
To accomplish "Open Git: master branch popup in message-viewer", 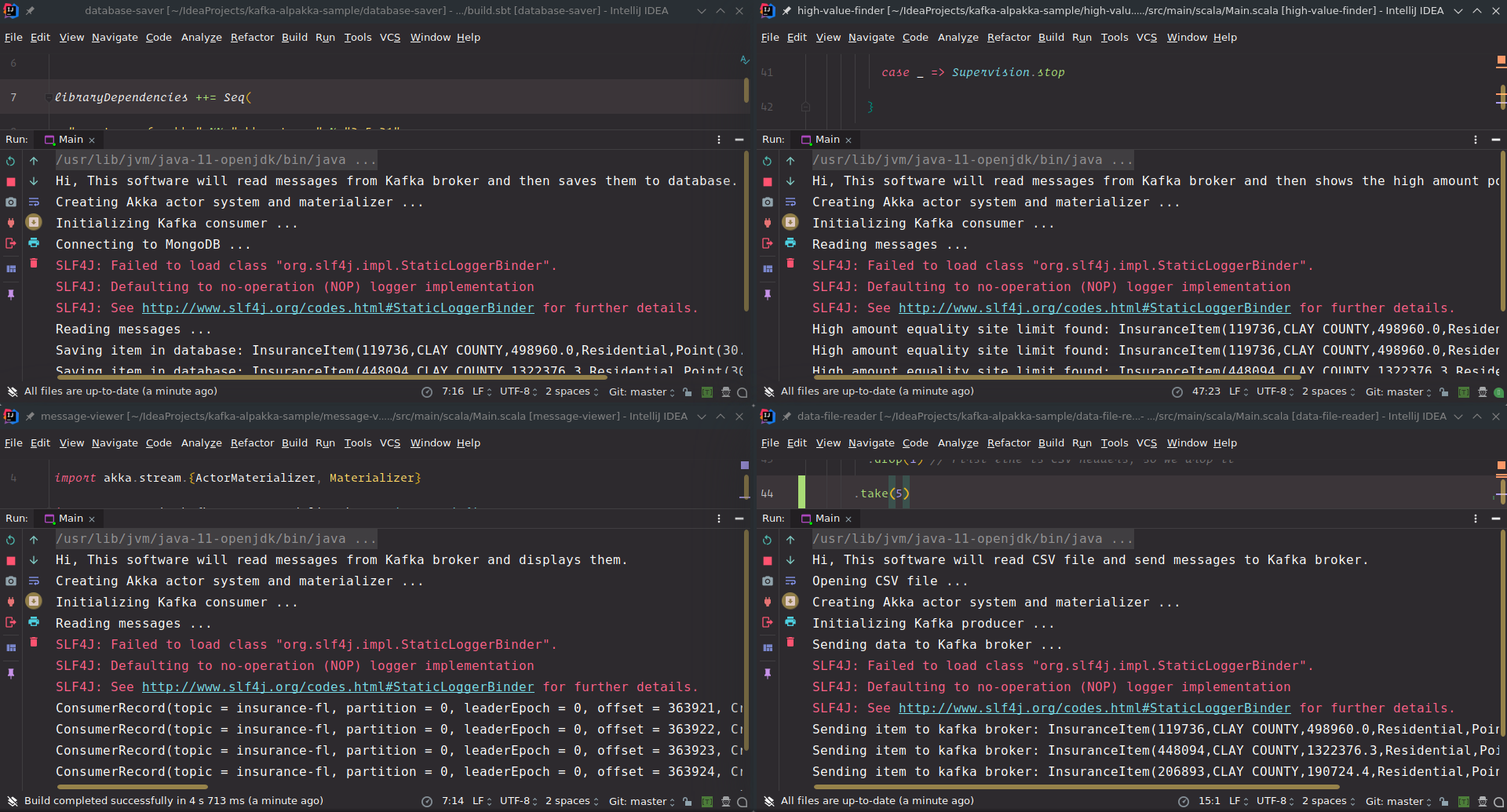I will point(642,801).
